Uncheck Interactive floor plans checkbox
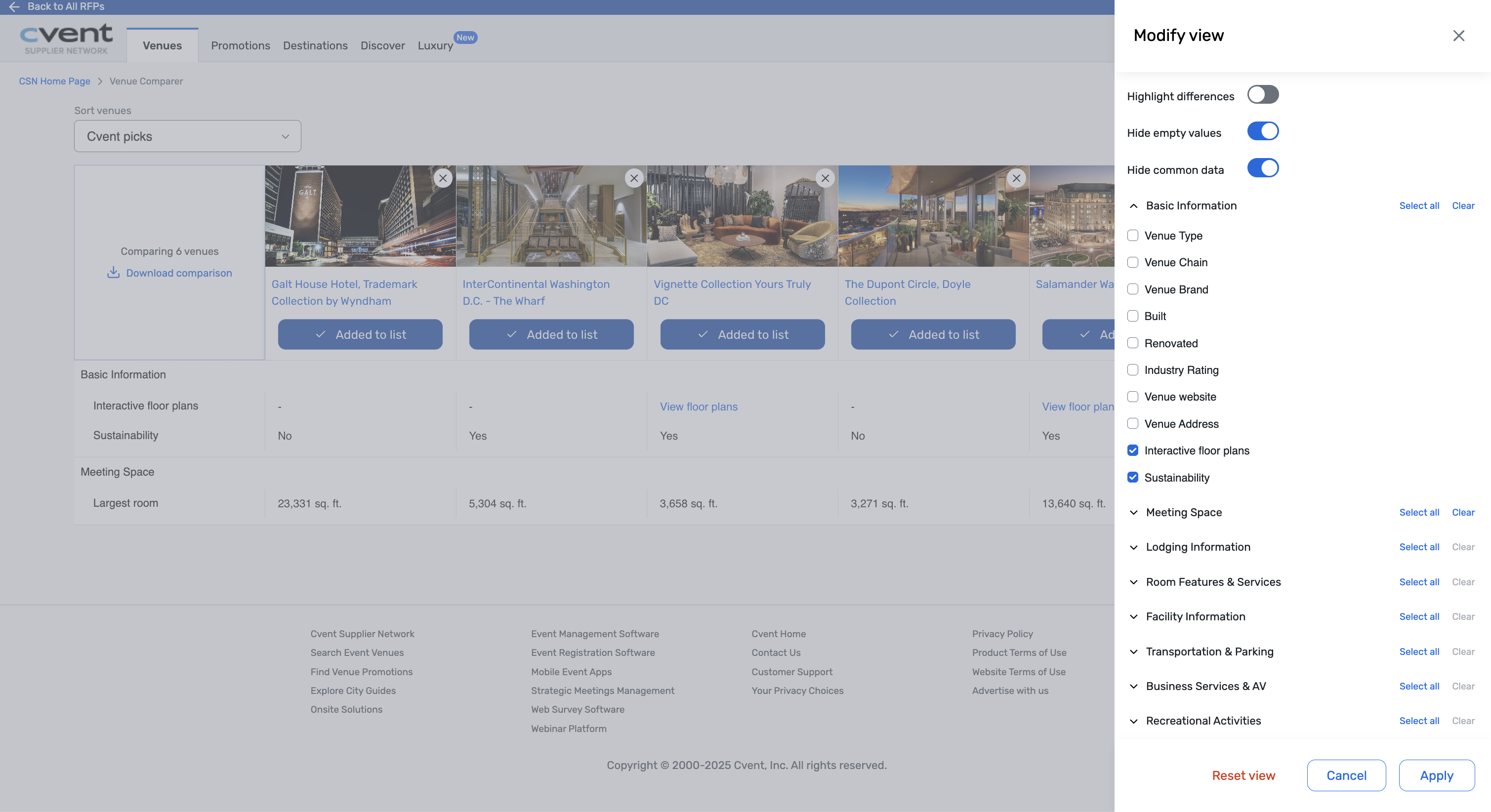The image size is (1491, 812). point(1133,450)
